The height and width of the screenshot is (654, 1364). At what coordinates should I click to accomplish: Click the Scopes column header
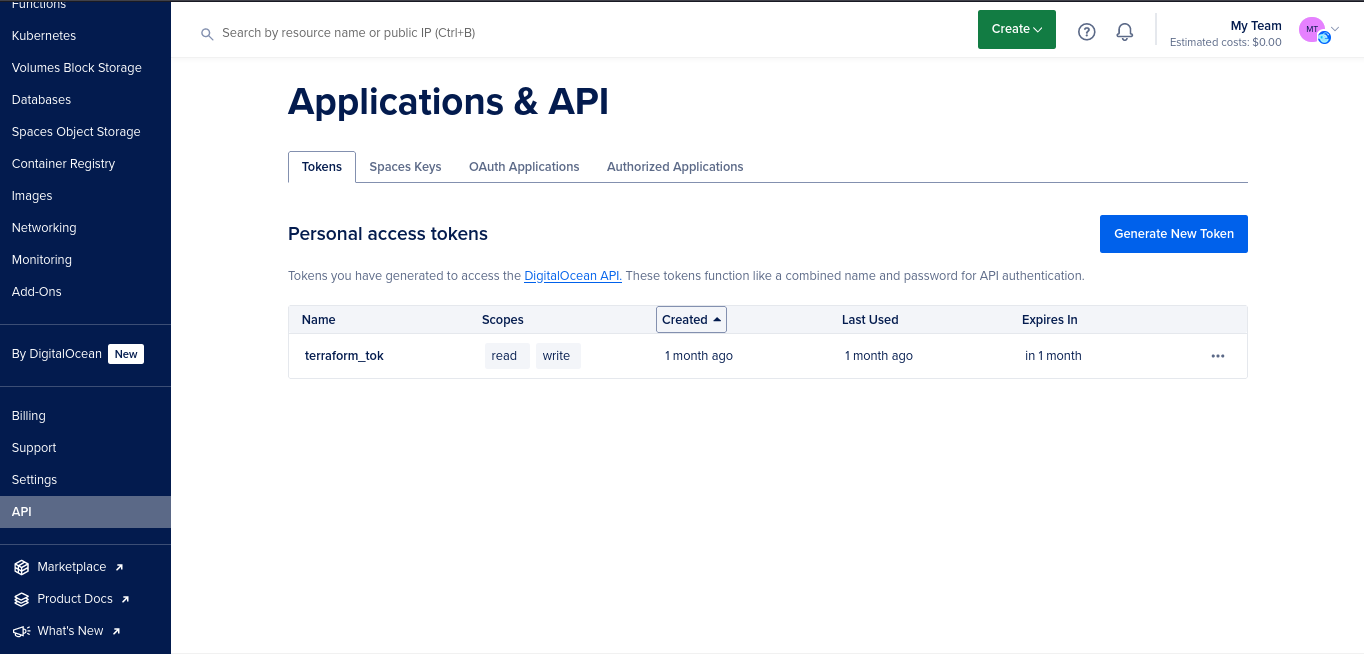click(x=503, y=320)
